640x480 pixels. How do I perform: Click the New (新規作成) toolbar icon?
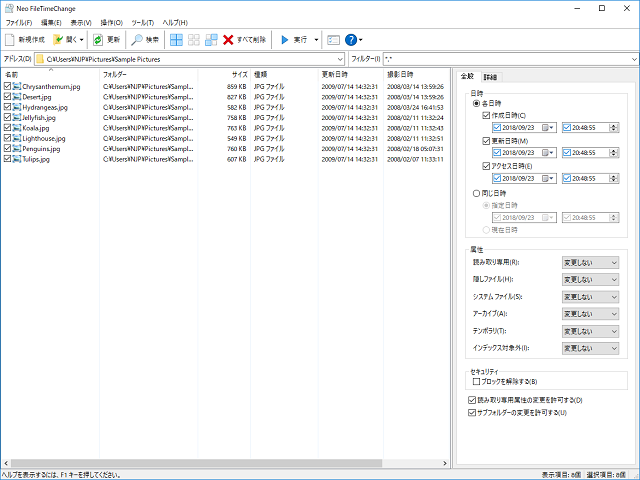point(10,40)
